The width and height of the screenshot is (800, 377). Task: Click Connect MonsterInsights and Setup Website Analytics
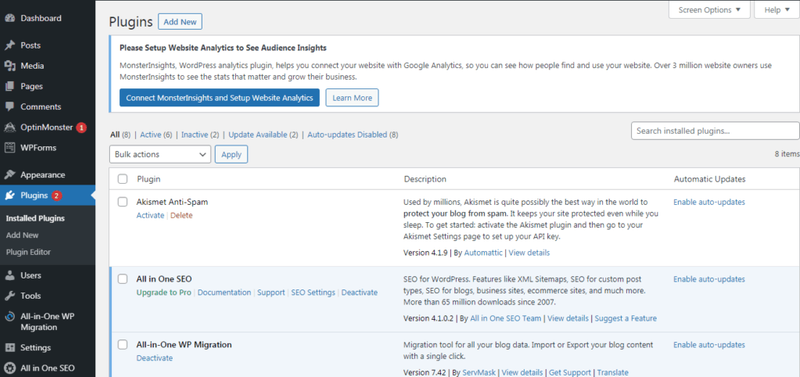219,97
